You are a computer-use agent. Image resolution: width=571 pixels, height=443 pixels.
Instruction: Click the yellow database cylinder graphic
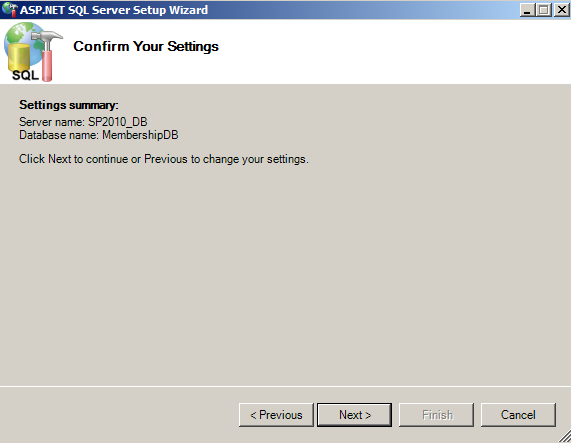click(19, 57)
